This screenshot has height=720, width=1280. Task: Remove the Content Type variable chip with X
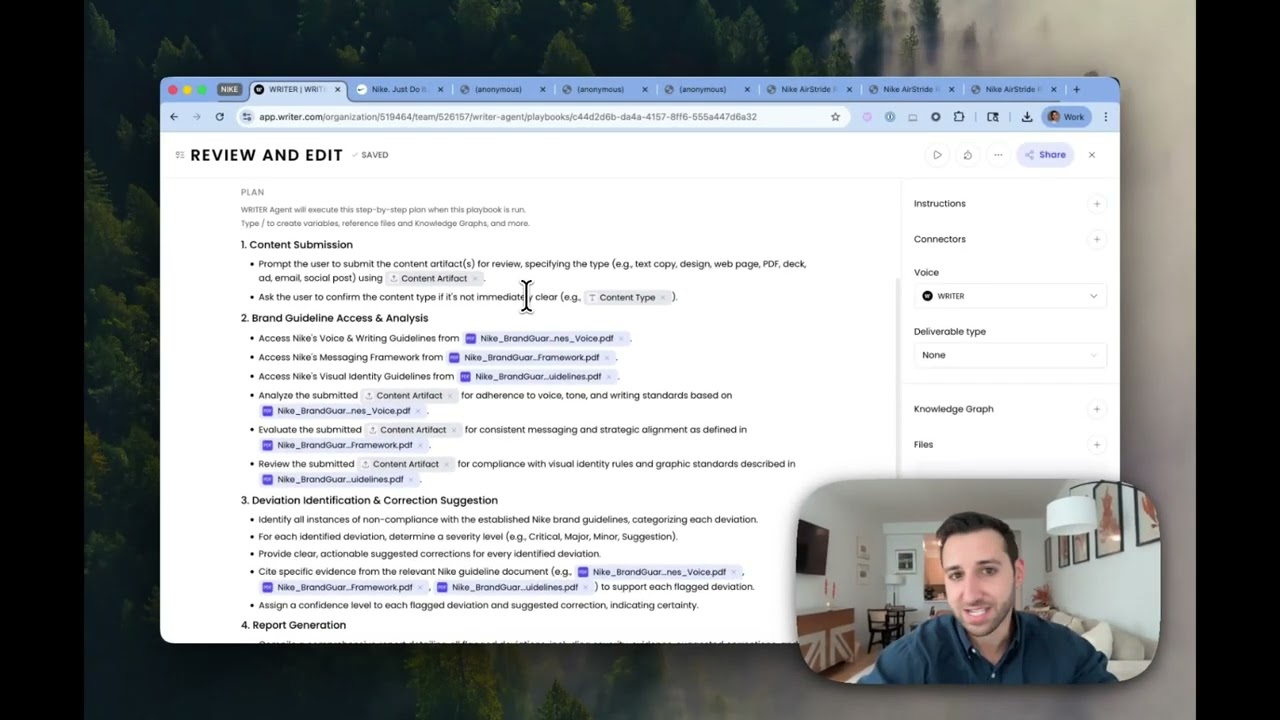pos(662,297)
